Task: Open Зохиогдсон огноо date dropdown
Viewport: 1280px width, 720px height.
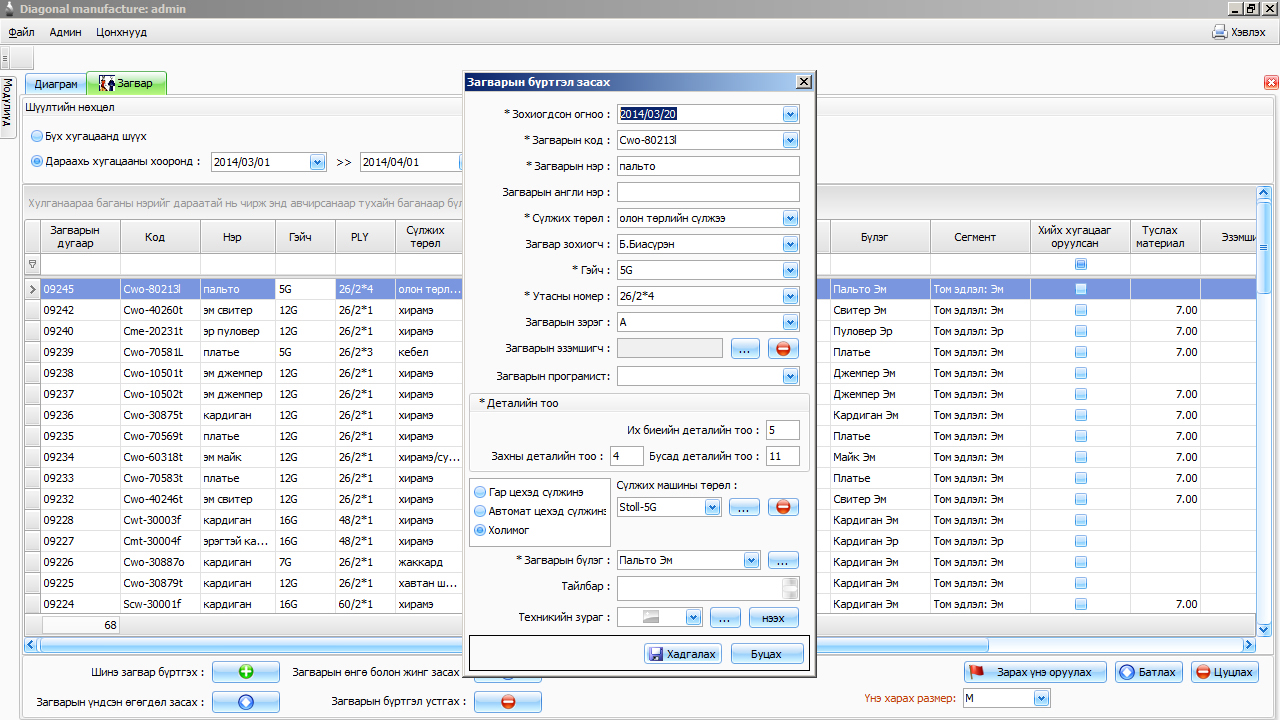Action: click(x=791, y=114)
